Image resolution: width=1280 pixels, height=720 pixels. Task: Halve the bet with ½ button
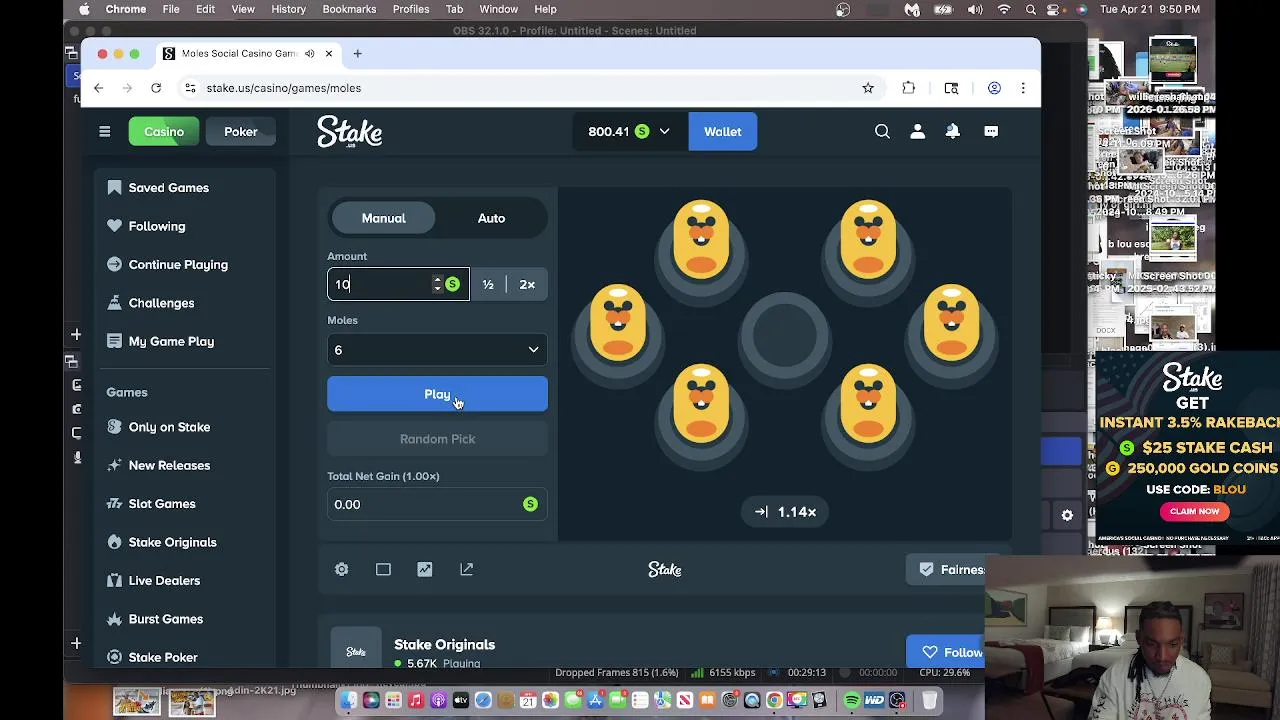pyautogui.click(x=488, y=284)
